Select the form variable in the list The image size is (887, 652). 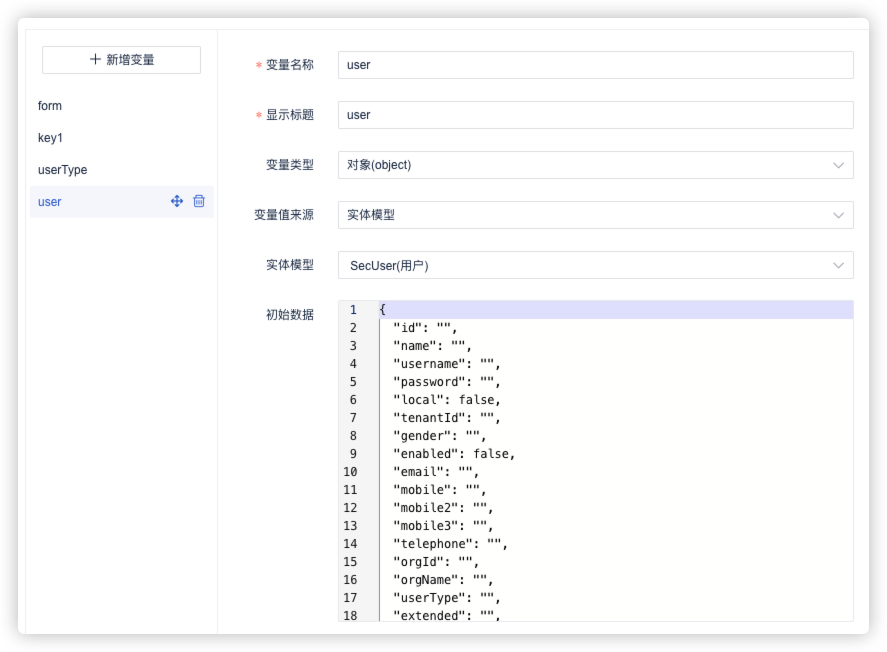pos(50,106)
